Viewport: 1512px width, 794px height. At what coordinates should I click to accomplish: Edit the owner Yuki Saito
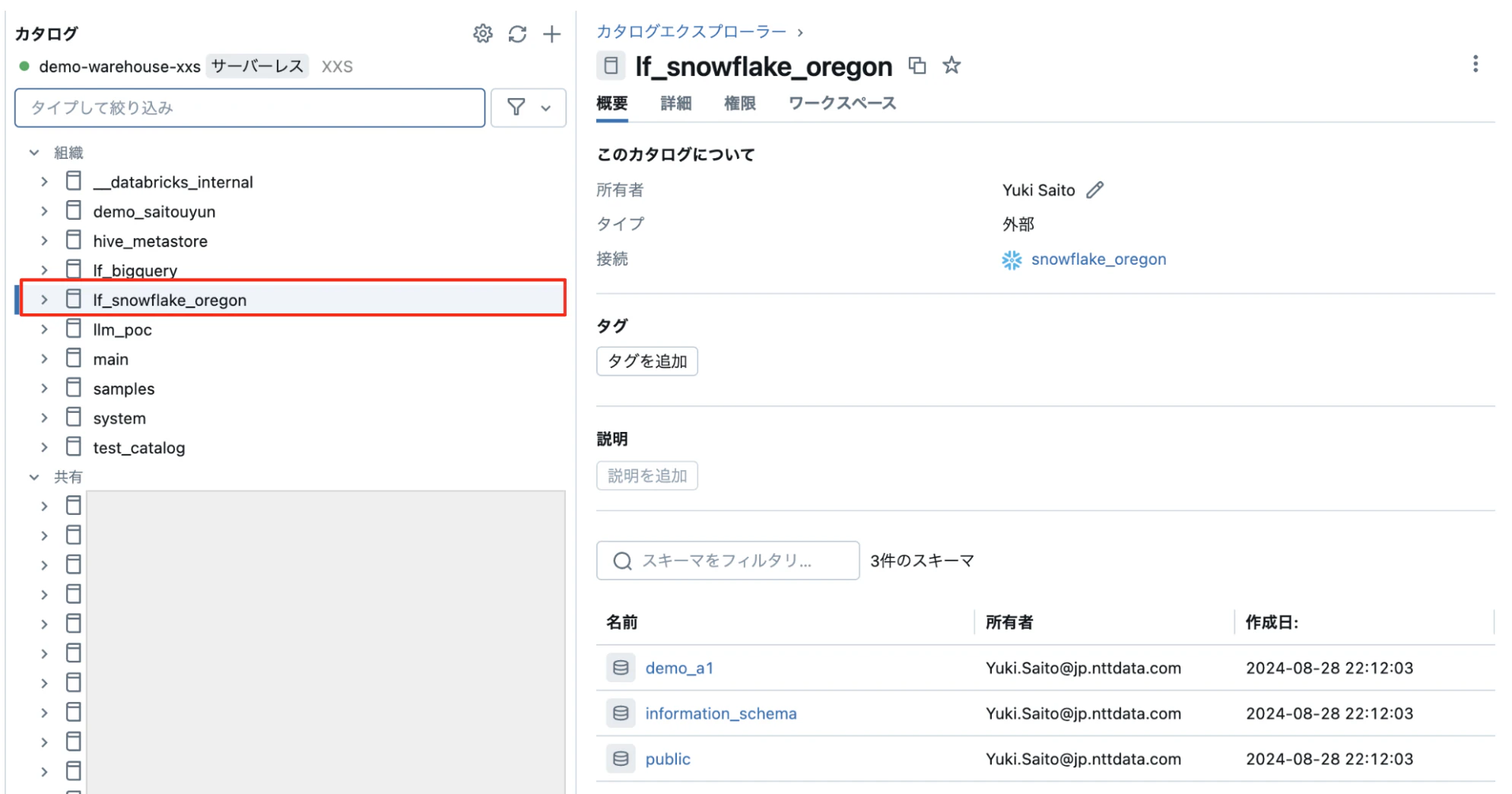[x=1094, y=190]
